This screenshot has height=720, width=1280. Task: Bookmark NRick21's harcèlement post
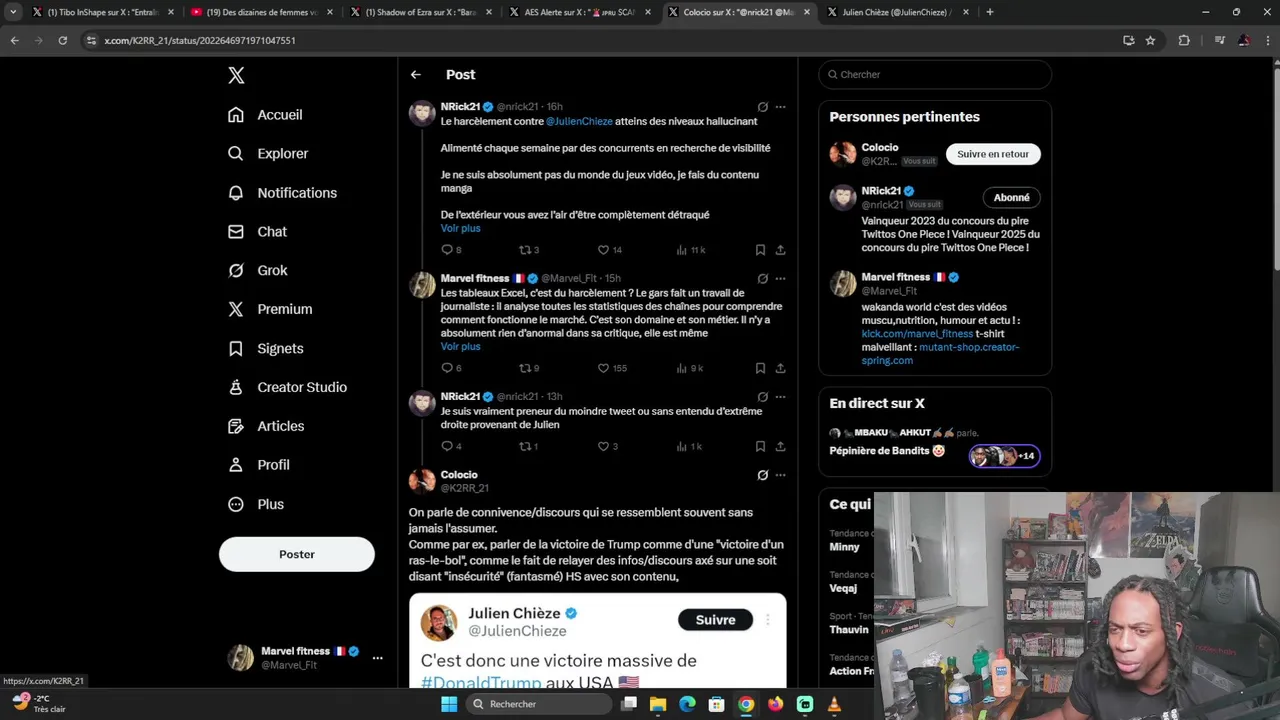click(760, 250)
